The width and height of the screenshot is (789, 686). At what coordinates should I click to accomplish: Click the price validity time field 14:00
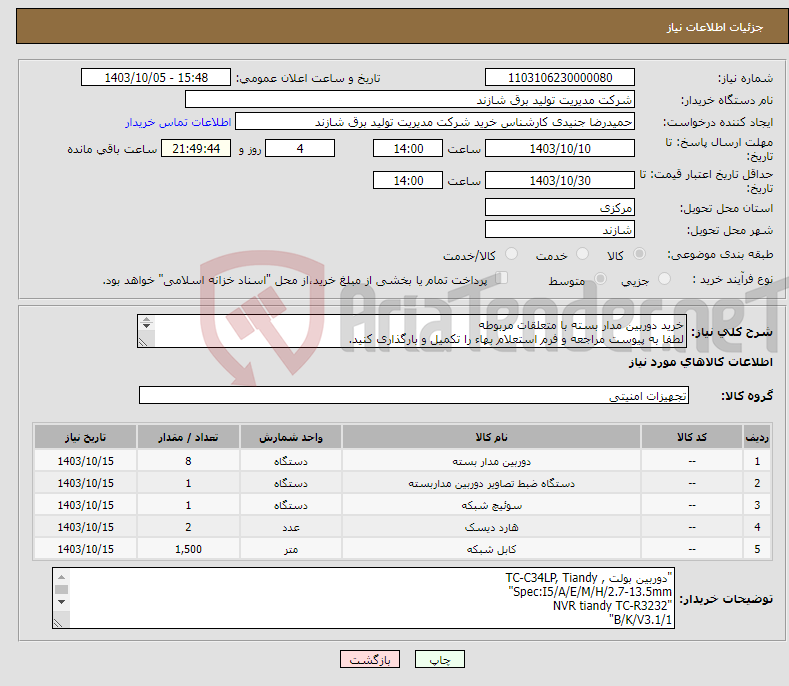(x=408, y=180)
